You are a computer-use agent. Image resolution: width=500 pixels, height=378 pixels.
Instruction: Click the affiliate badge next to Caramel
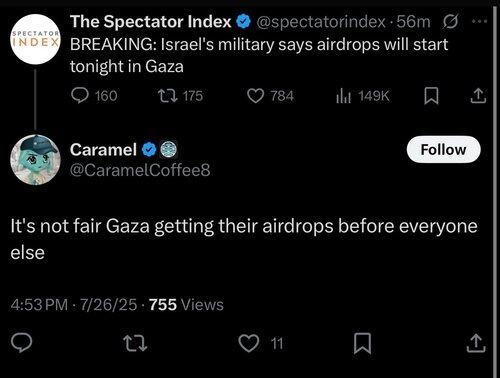tap(168, 149)
